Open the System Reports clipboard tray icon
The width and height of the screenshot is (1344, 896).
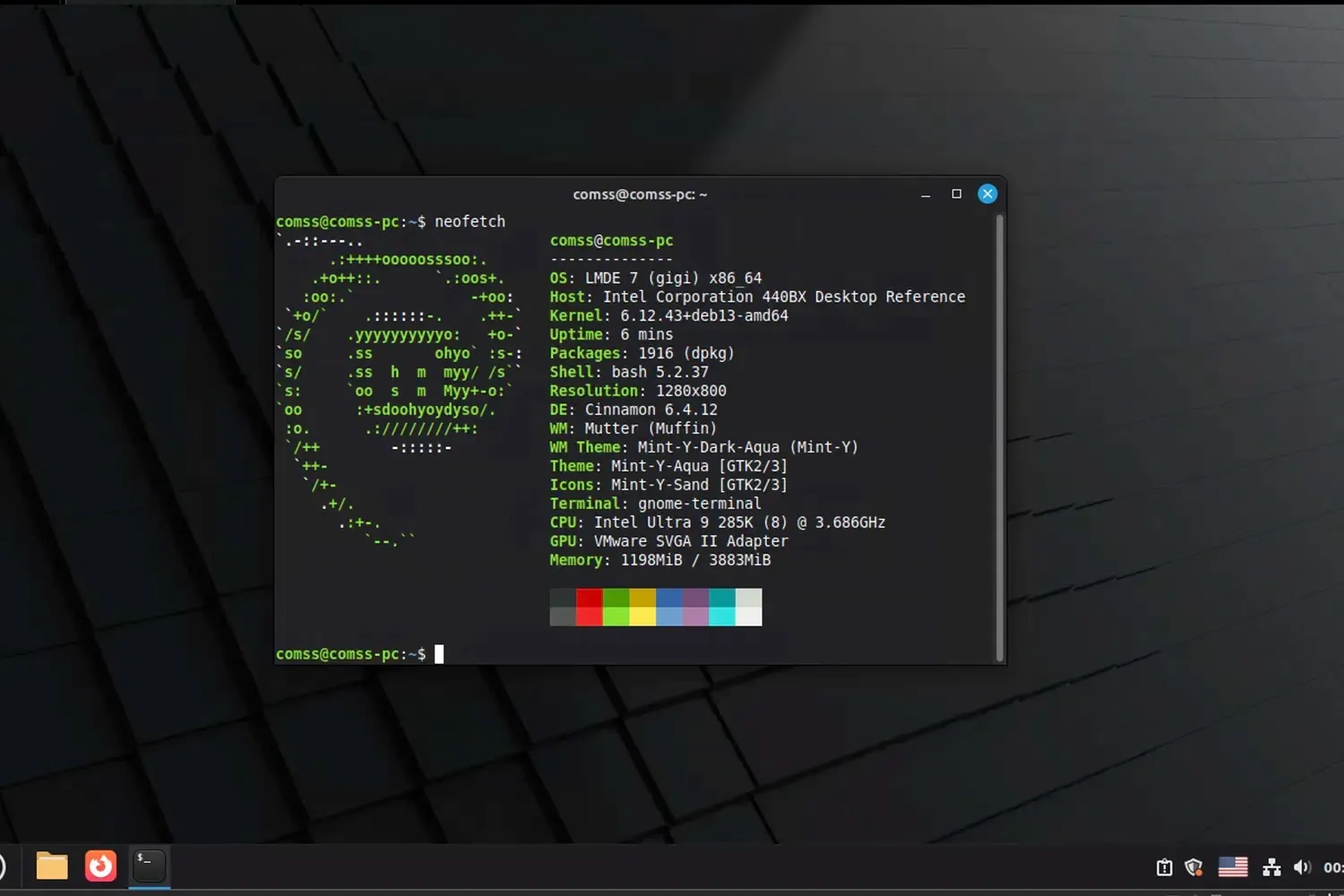coord(1164,867)
